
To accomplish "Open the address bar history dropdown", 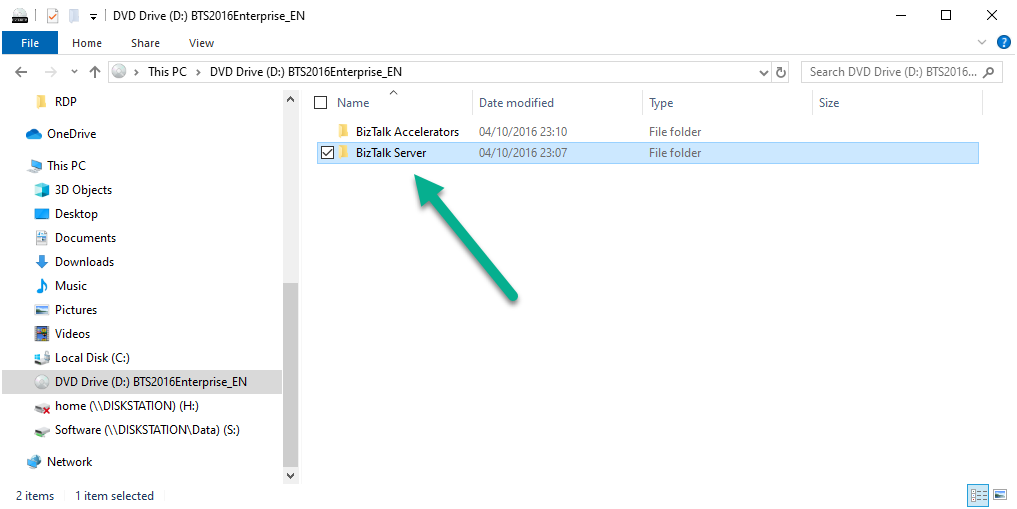I will 763,72.
